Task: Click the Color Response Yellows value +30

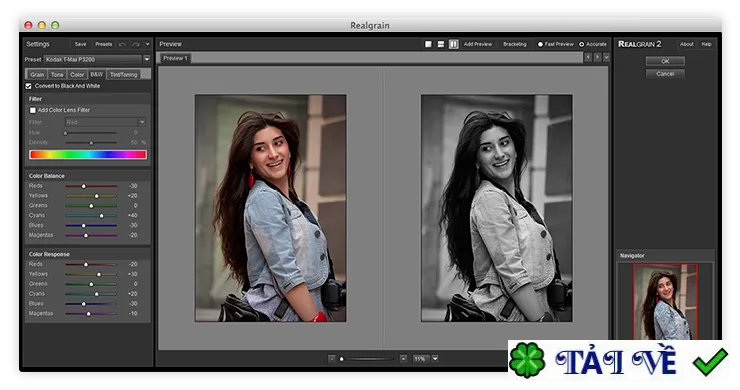Action: tap(132, 274)
